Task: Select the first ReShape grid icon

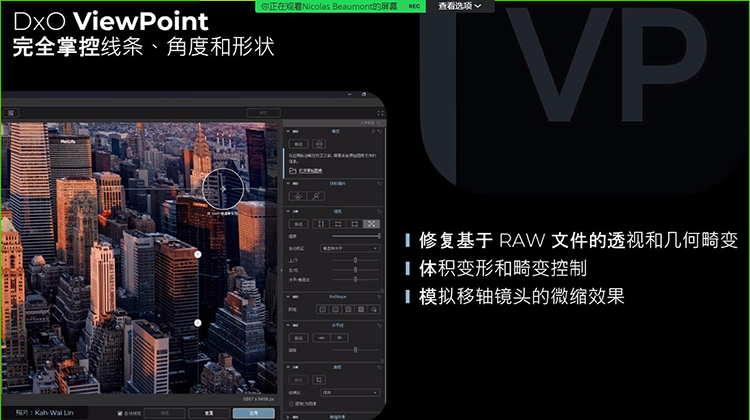Action: (322, 309)
